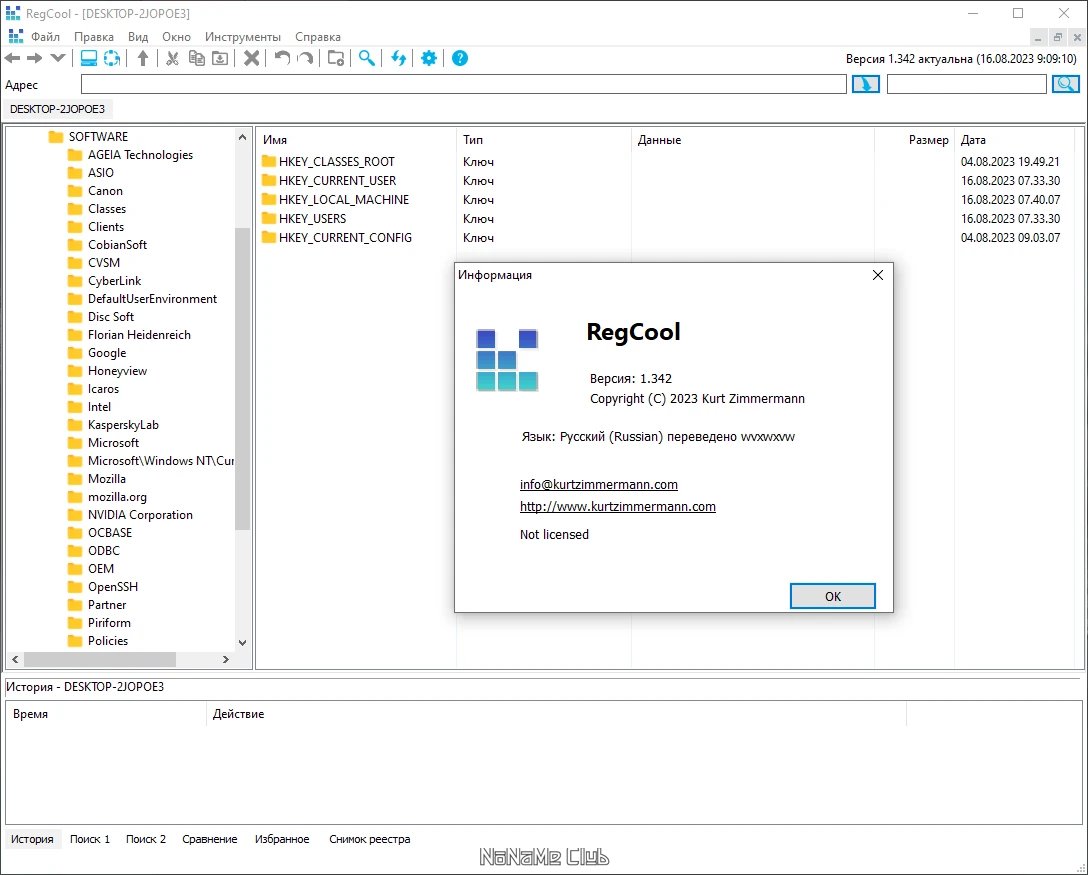Select HKEY_CURRENT_CONFIG in the list
This screenshot has height=875, width=1088.
(x=345, y=237)
